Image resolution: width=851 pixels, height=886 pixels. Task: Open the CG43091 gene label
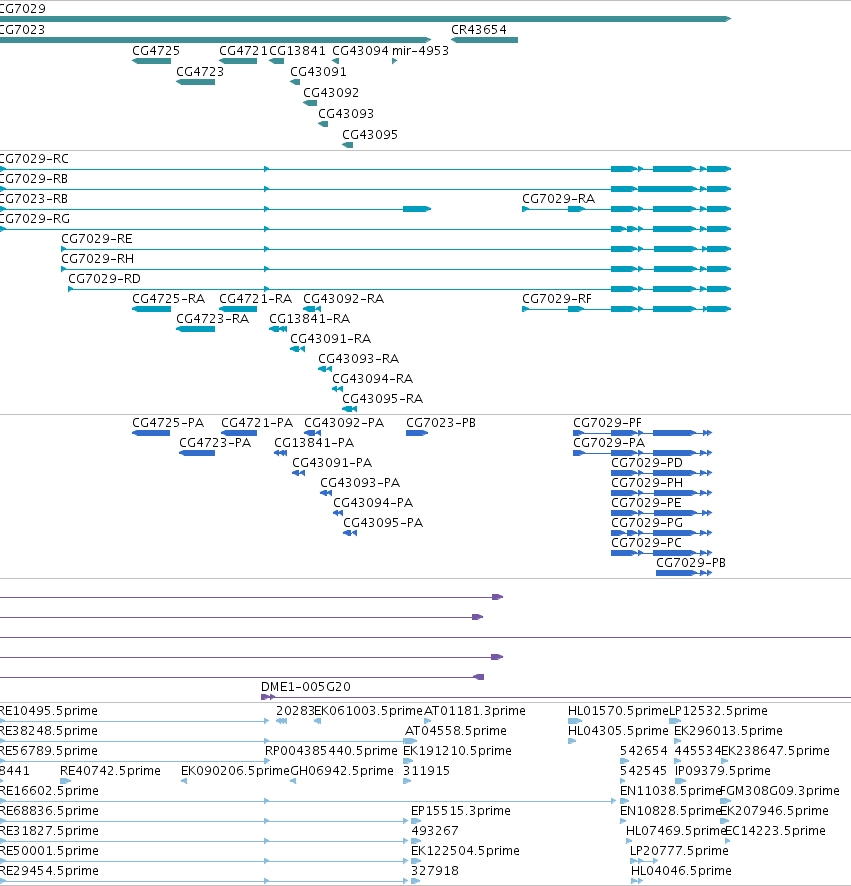click(318, 72)
